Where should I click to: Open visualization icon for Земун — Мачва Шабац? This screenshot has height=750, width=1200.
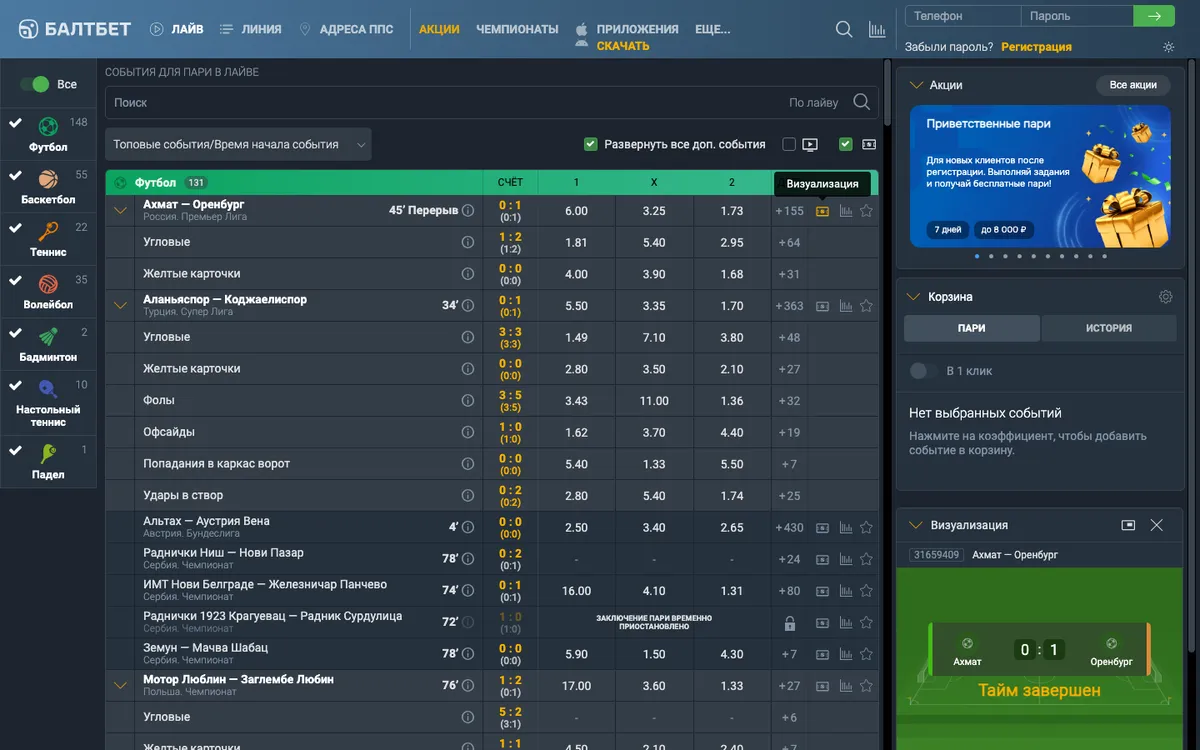click(822, 655)
